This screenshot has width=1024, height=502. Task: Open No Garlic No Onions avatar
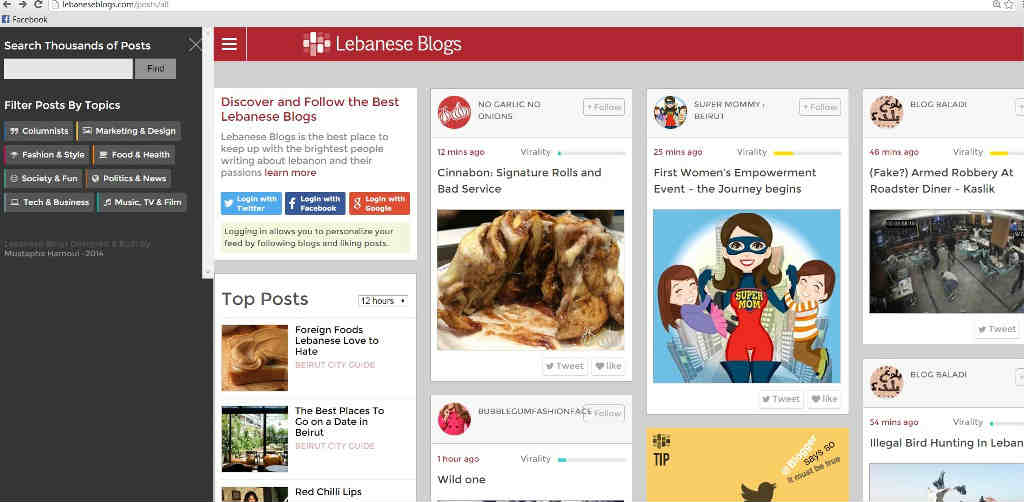pos(454,112)
